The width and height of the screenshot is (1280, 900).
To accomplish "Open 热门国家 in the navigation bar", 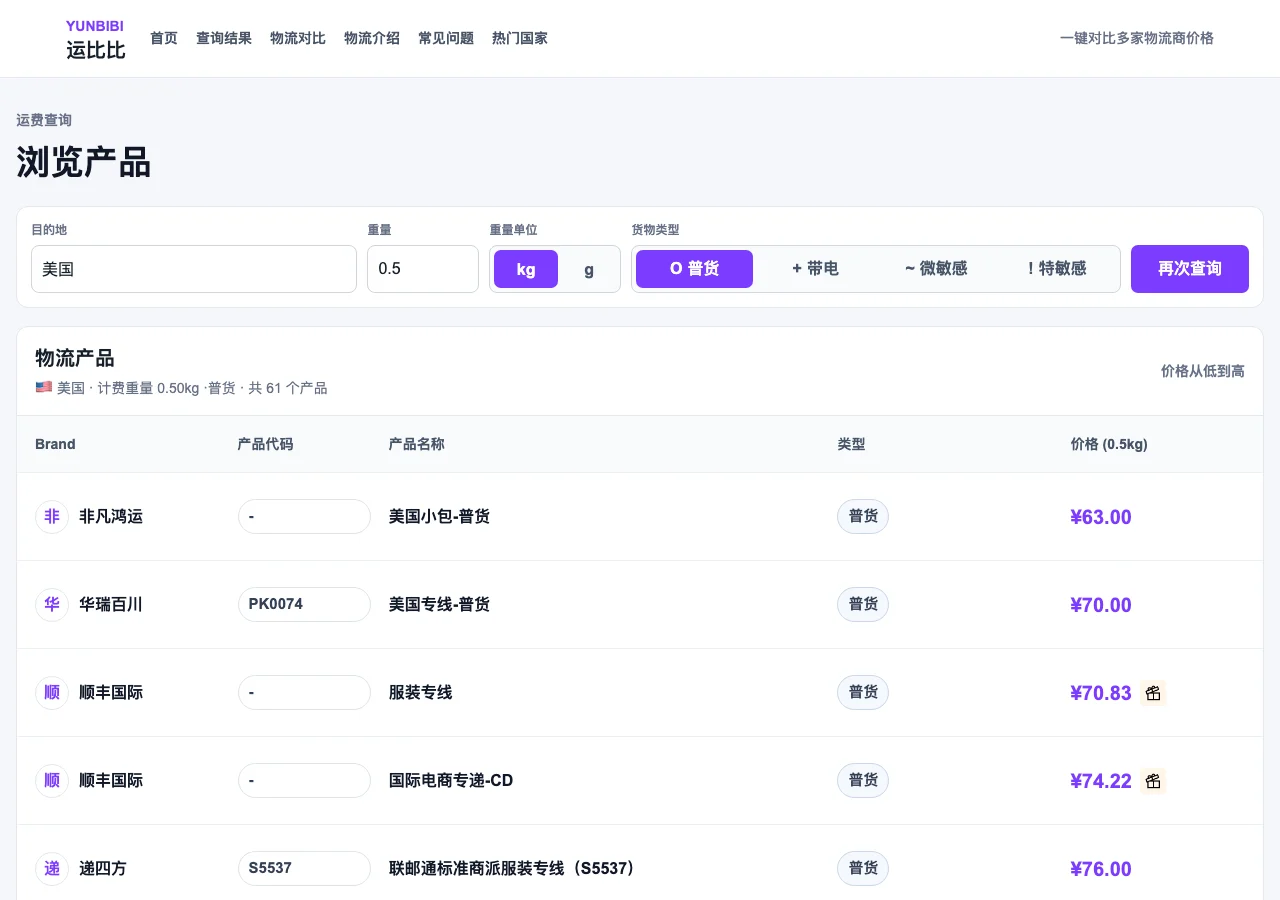I will tap(520, 38).
